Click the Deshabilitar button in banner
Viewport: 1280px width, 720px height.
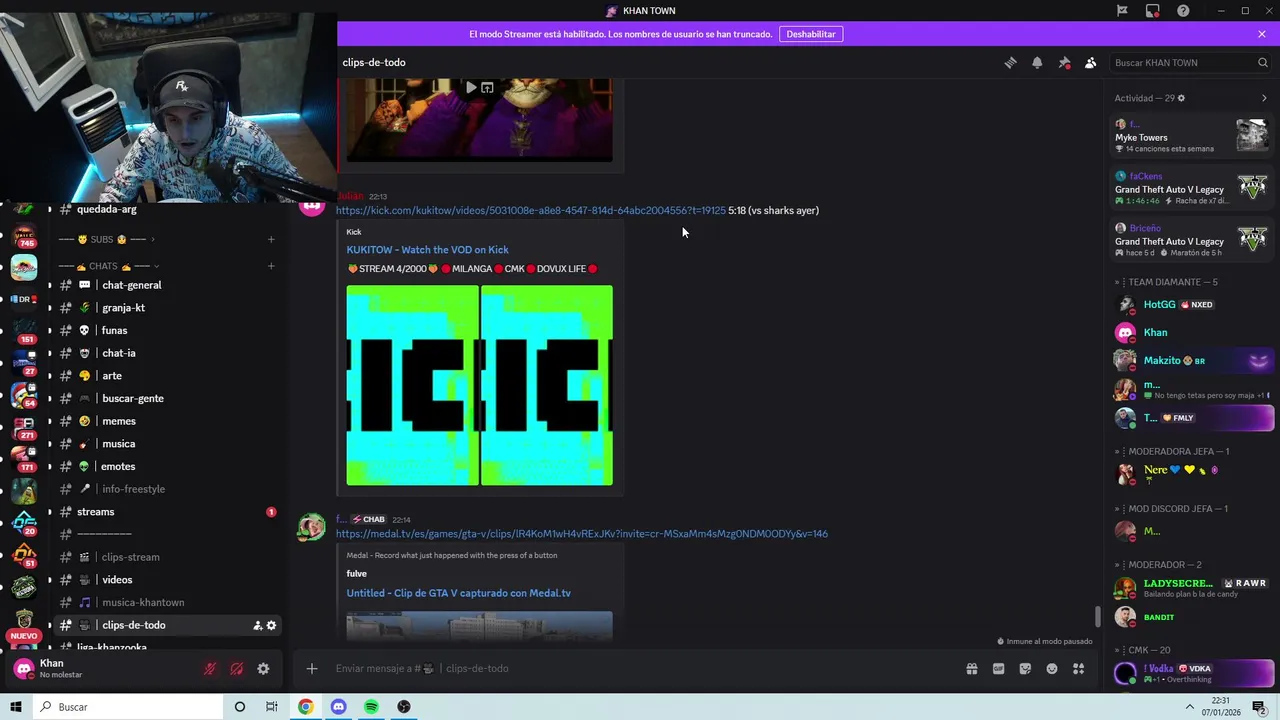(811, 34)
